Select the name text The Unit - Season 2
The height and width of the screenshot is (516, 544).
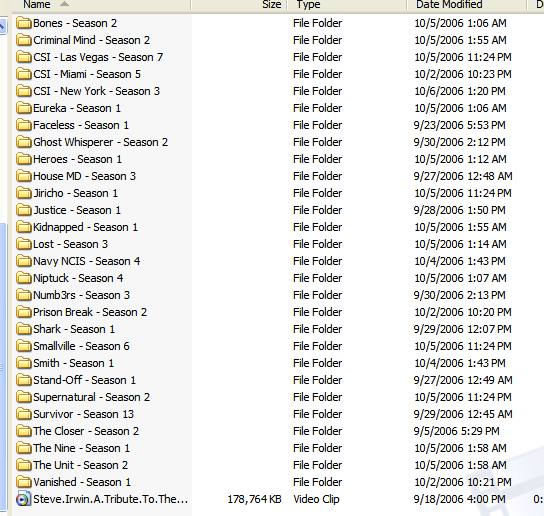pos(80,465)
